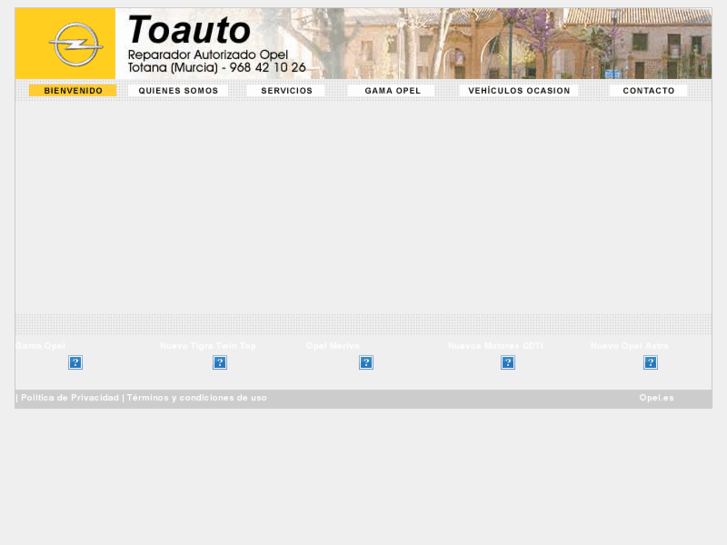The height and width of the screenshot is (545, 727).
Task: Open the Gama Opel menu item
Action: (392, 90)
